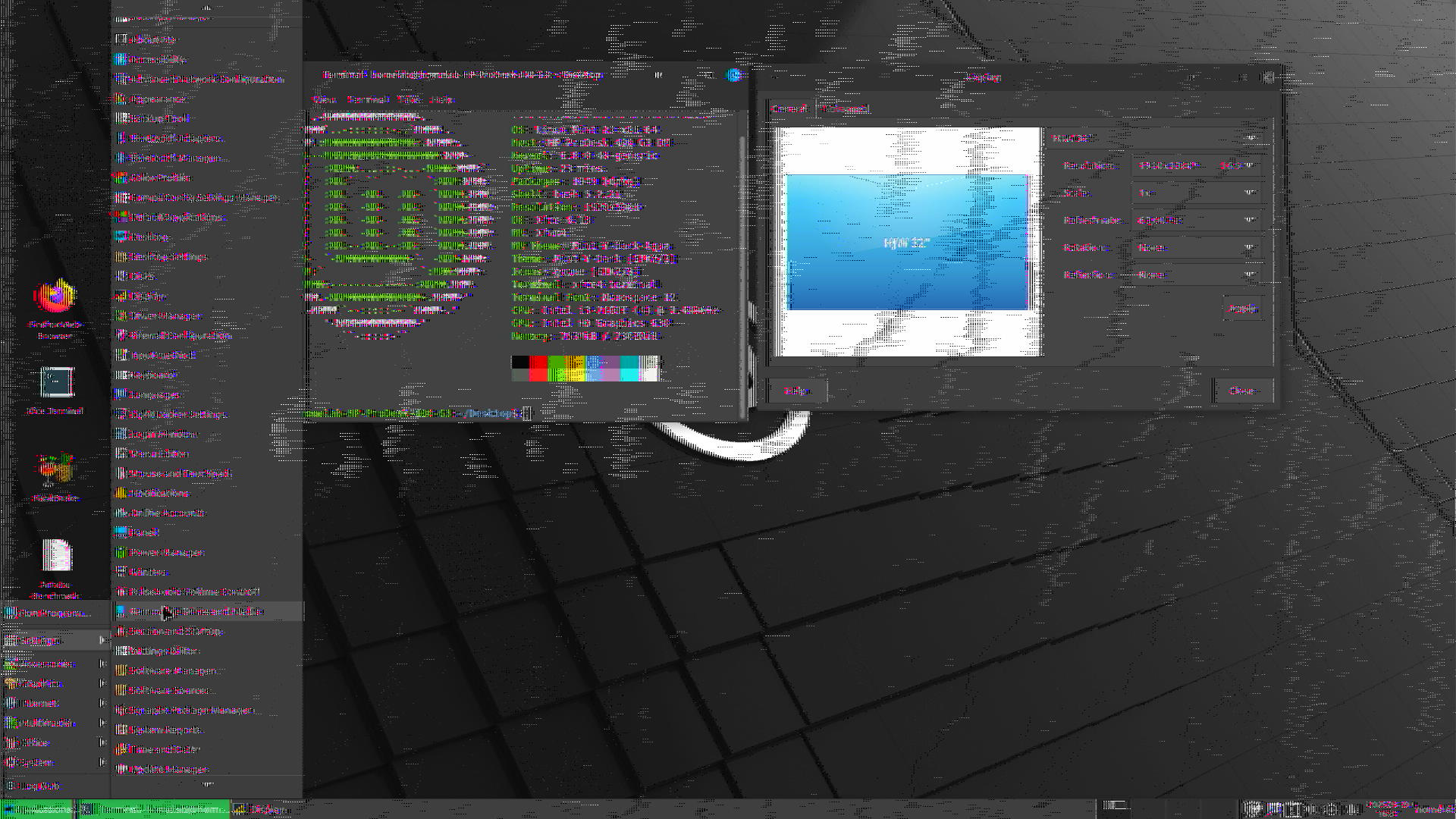This screenshot has height=819, width=1456.
Task: Open Desktop Settings menu entry
Action: click(206, 256)
